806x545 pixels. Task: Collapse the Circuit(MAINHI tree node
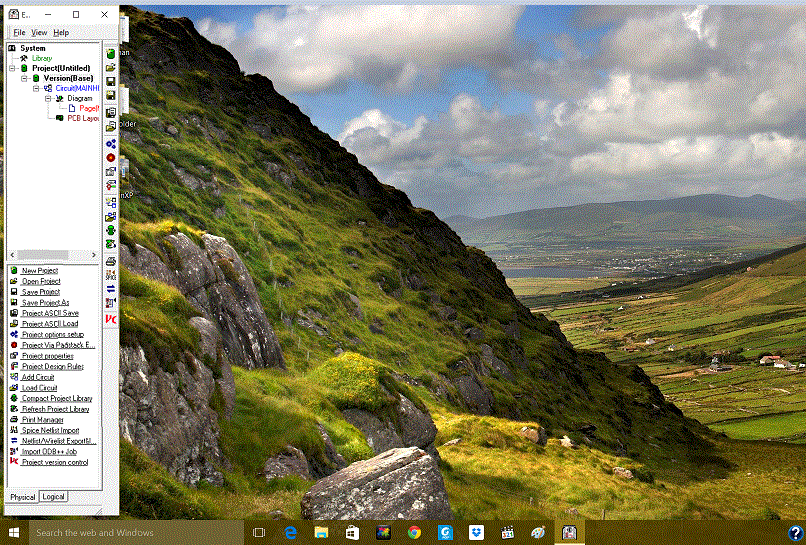(x=36, y=88)
